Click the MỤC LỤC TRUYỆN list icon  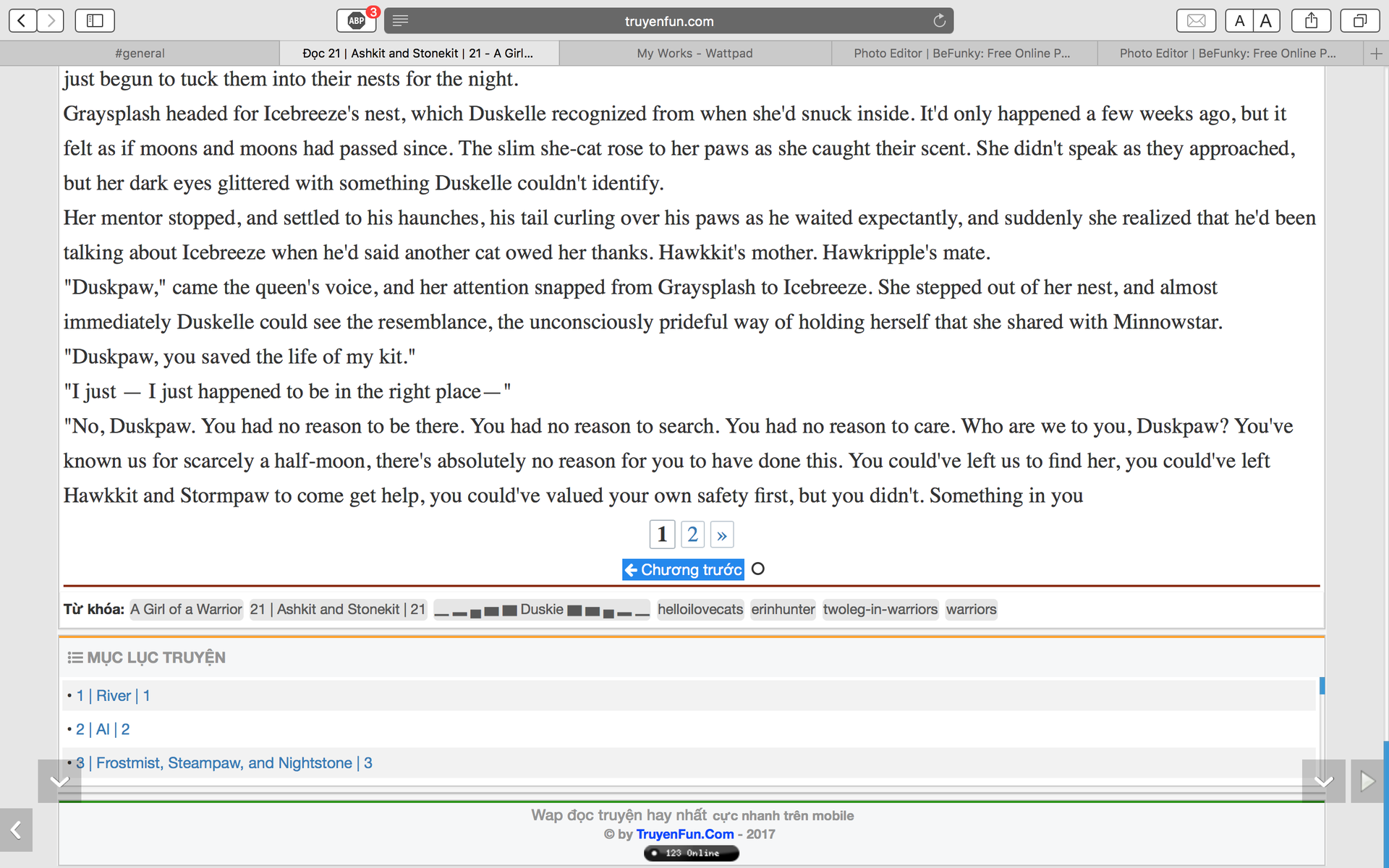pyautogui.click(x=75, y=658)
